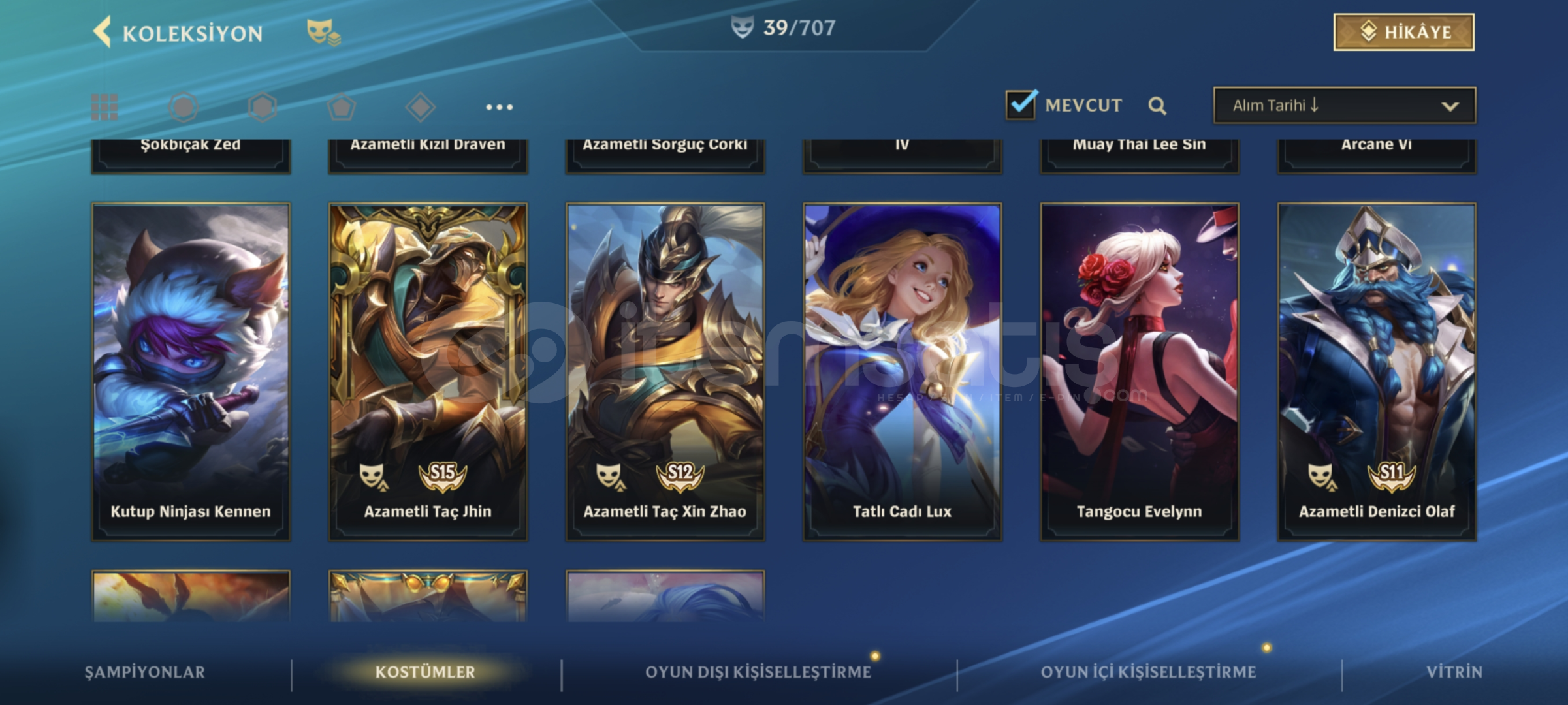
Task: Select the Azametli Taç Jhin skin card
Action: 428,372
